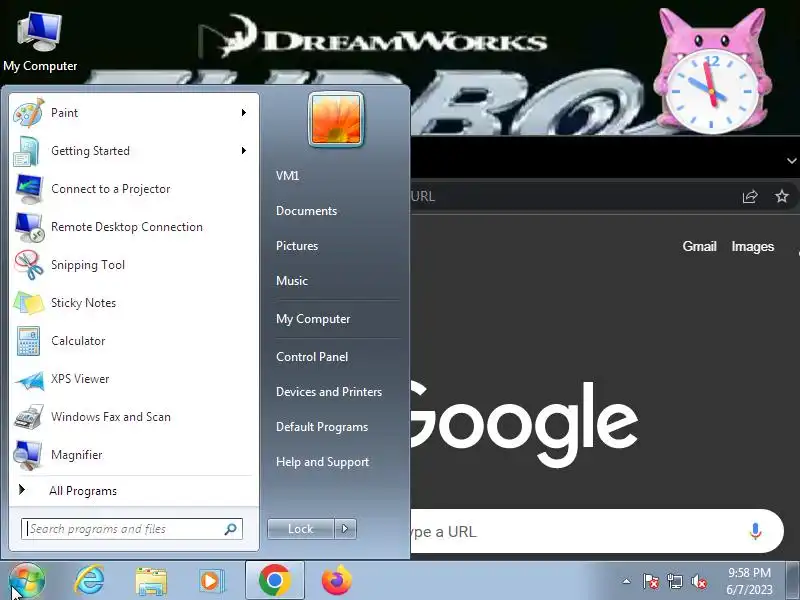Click the user account picture

[x=336, y=120]
